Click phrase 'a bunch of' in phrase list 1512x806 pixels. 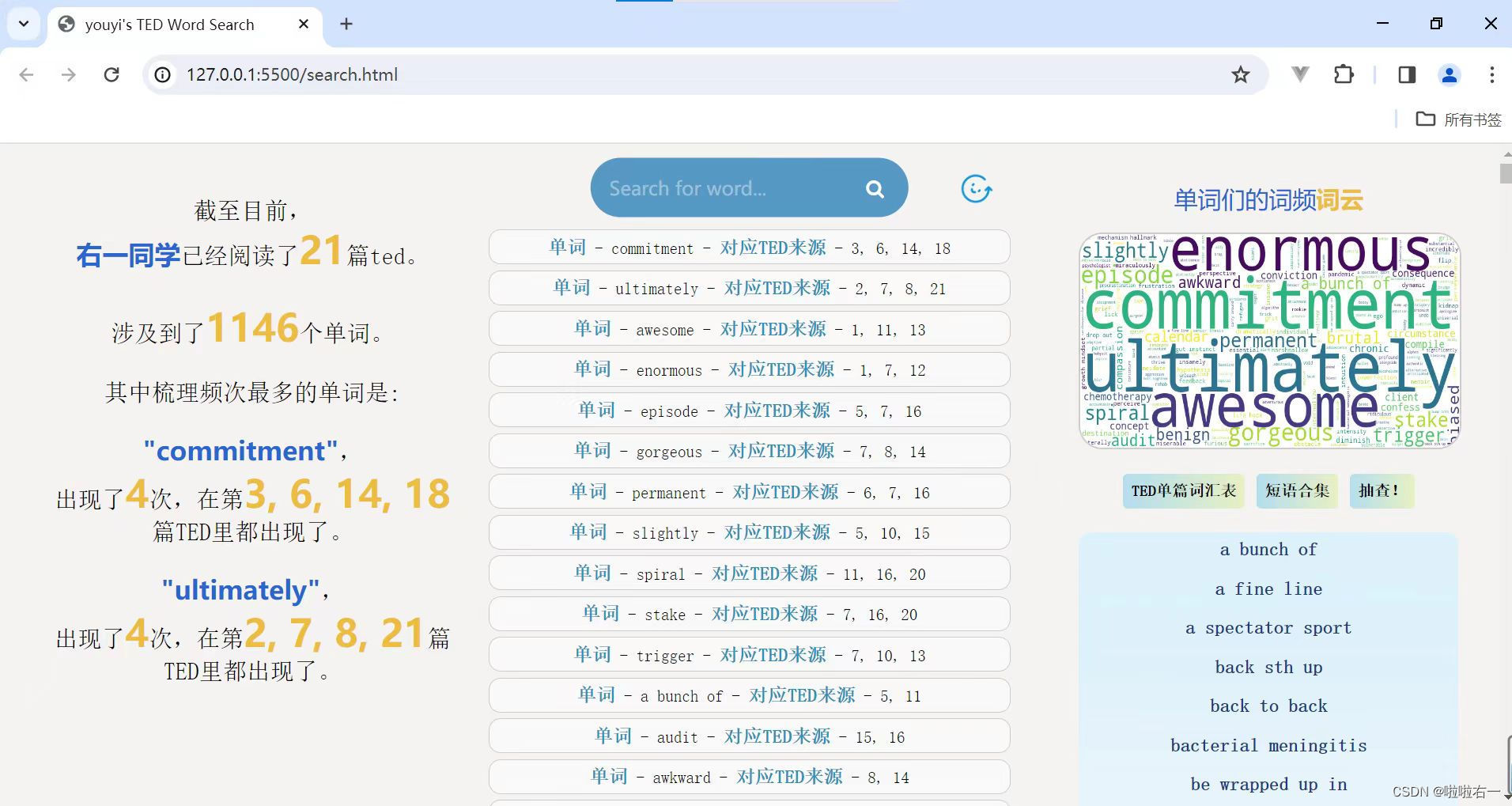[1268, 550]
